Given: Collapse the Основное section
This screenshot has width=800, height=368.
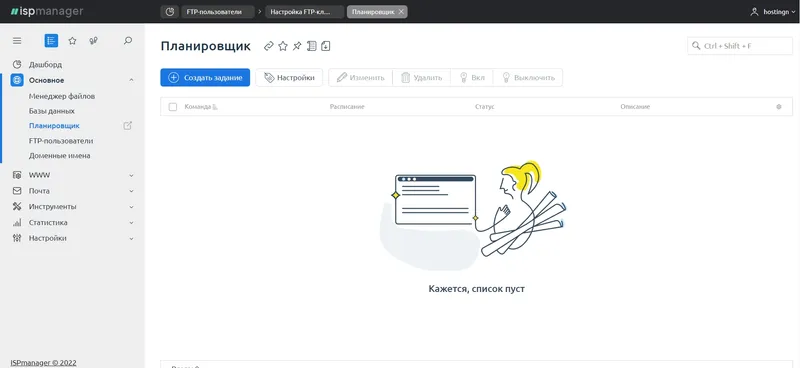Looking at the screenshot, I should click(131, 80).
